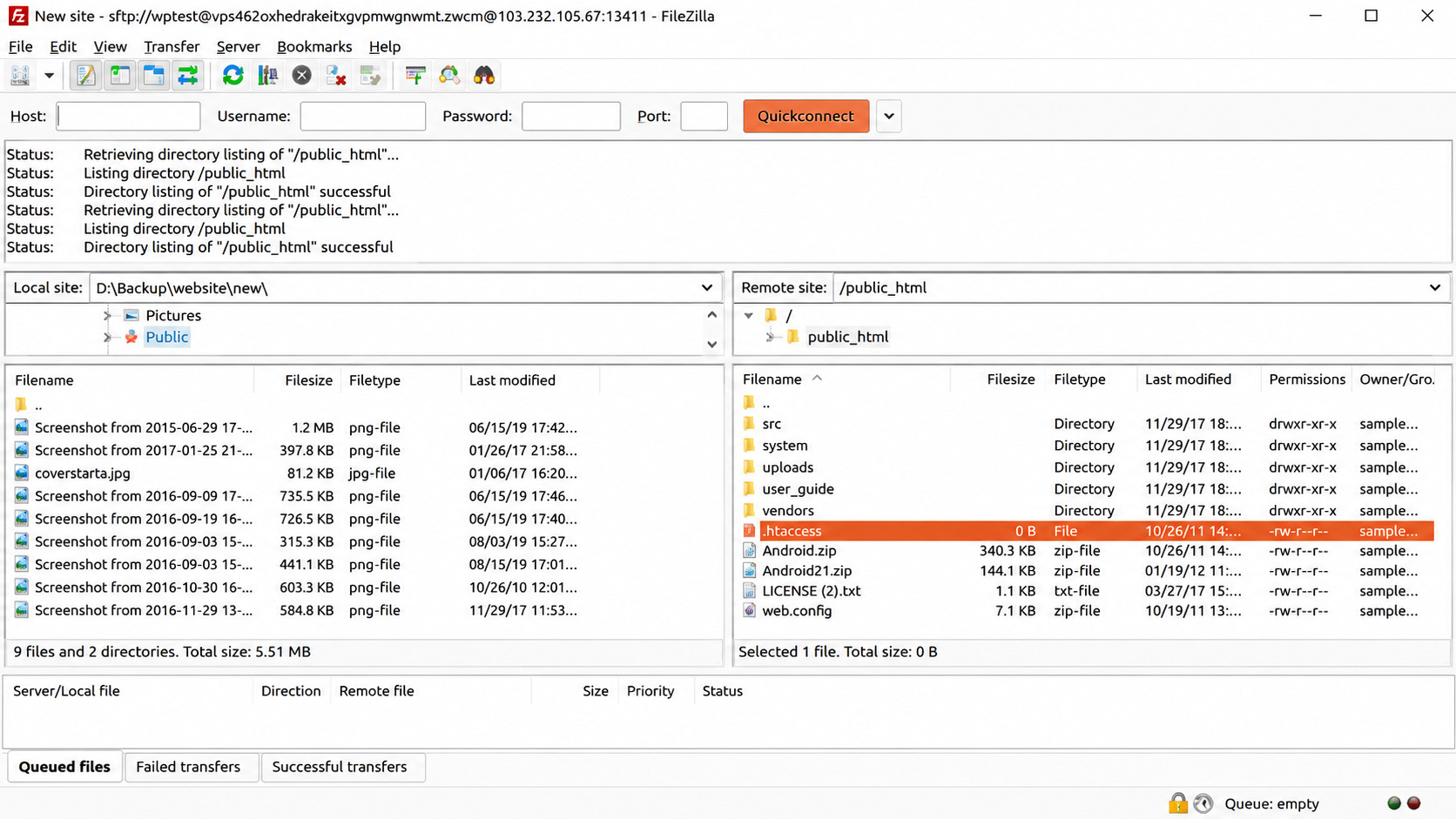Click the Username input field
Image resolution: width=1456 pixels, height=819 pixels.
point(363,116)
